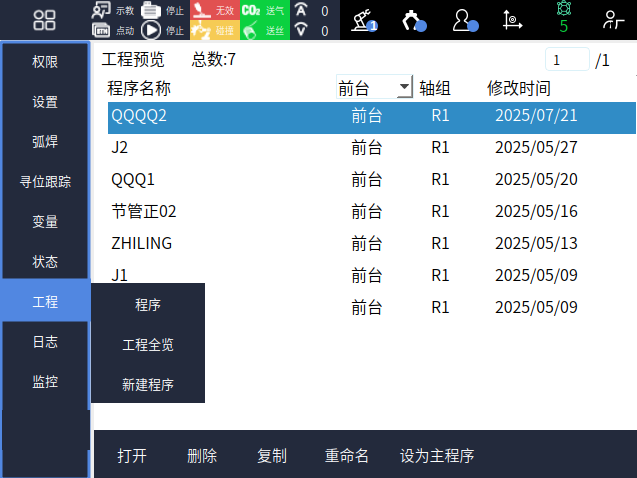Click the coordinate system icon
This screenshot has width=637, height=478.
click(x=512, y=20)
